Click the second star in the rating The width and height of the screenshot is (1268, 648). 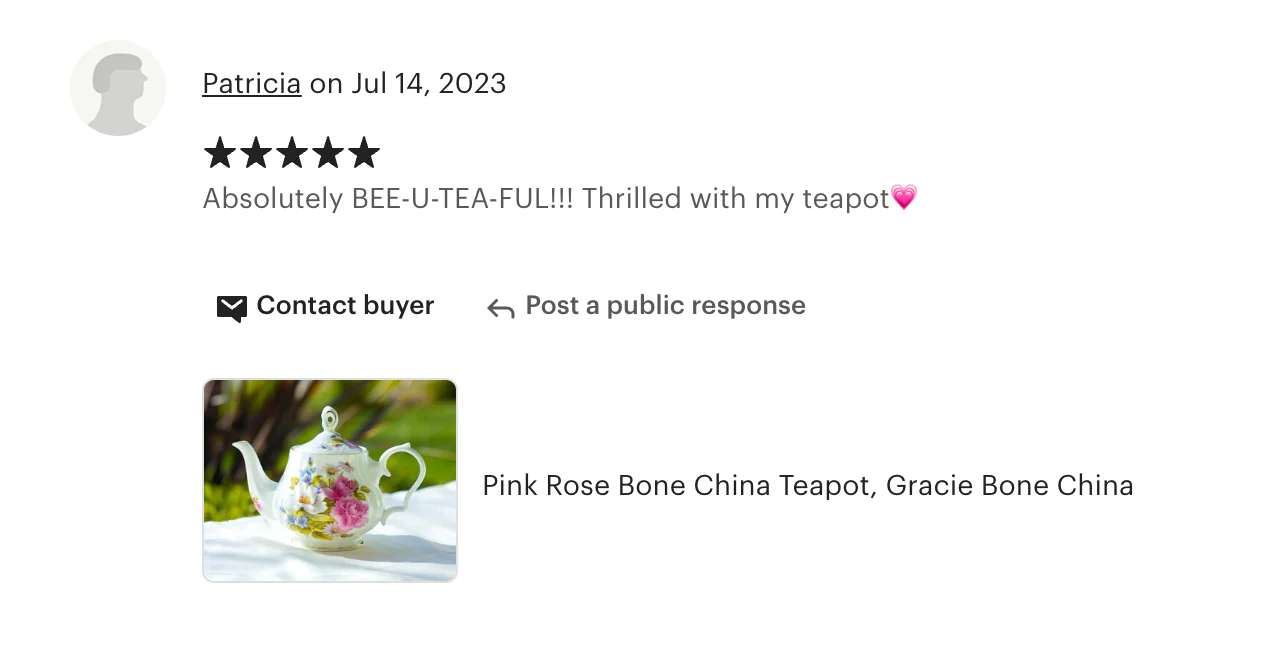[255, 152]
